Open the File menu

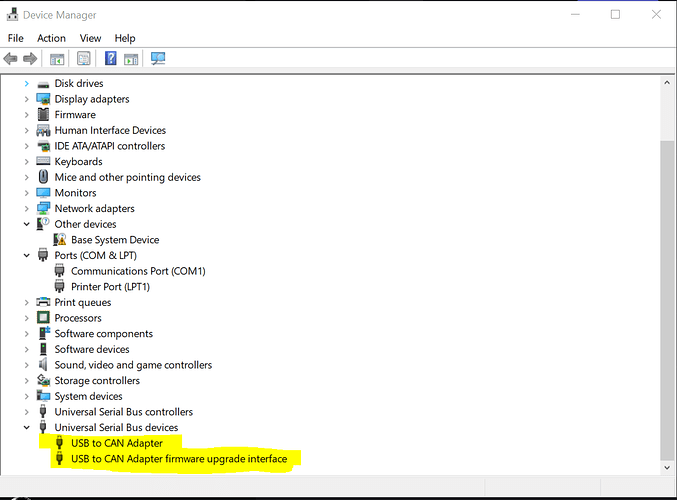(15, 38)
